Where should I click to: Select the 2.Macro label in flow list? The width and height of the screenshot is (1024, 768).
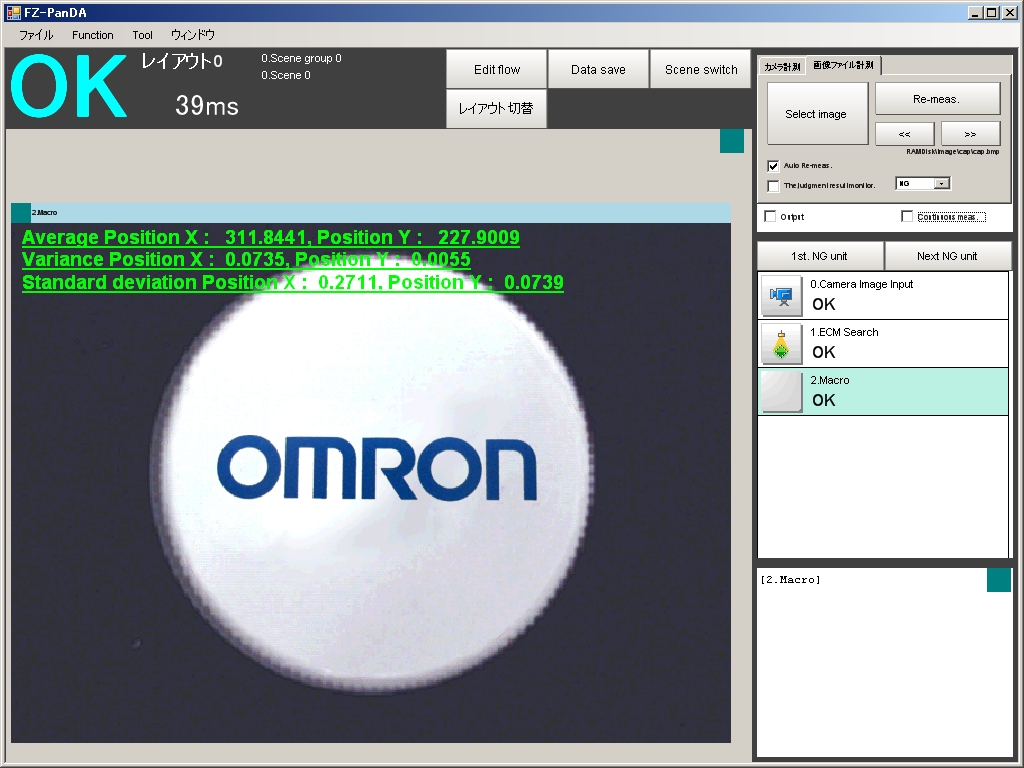[x=829, y=380]
